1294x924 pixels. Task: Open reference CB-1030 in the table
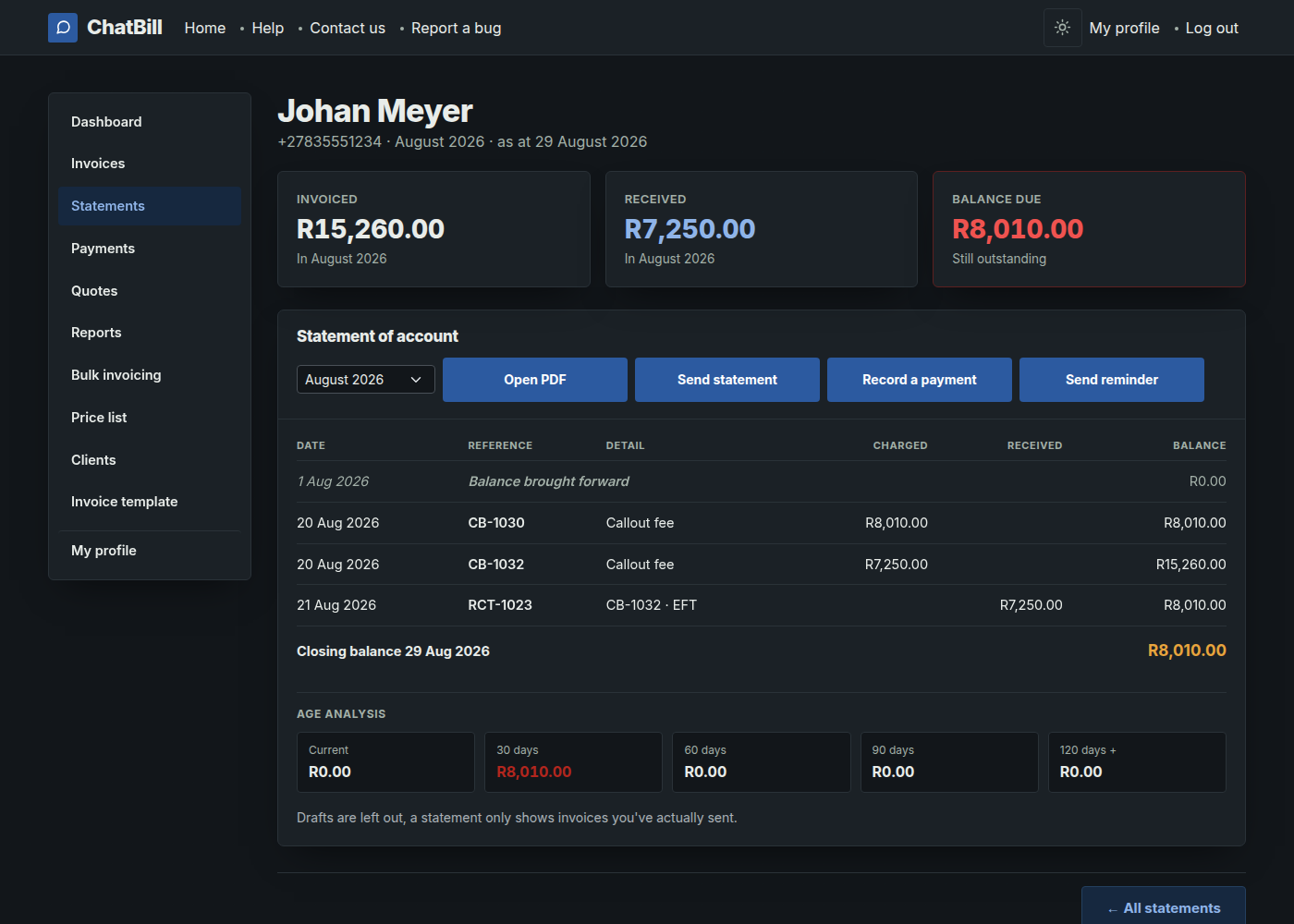496,523
